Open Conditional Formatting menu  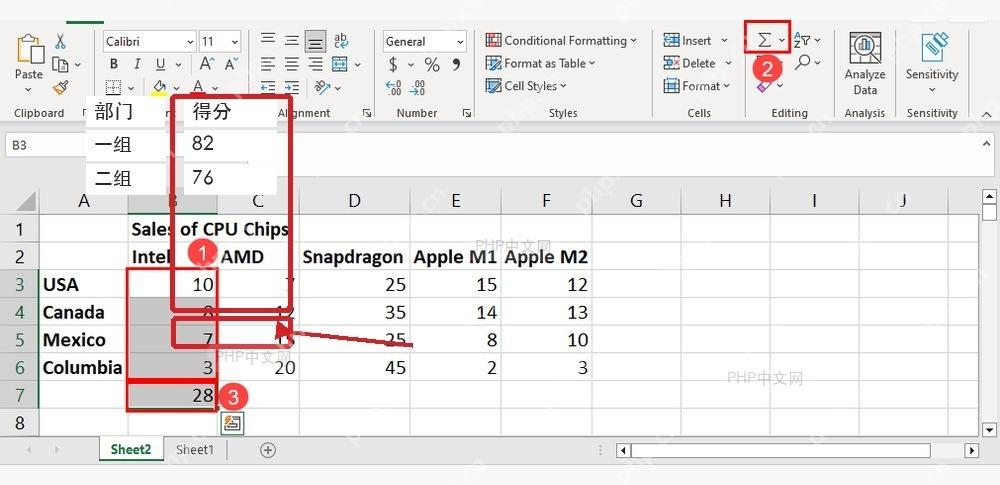[561, 41]
